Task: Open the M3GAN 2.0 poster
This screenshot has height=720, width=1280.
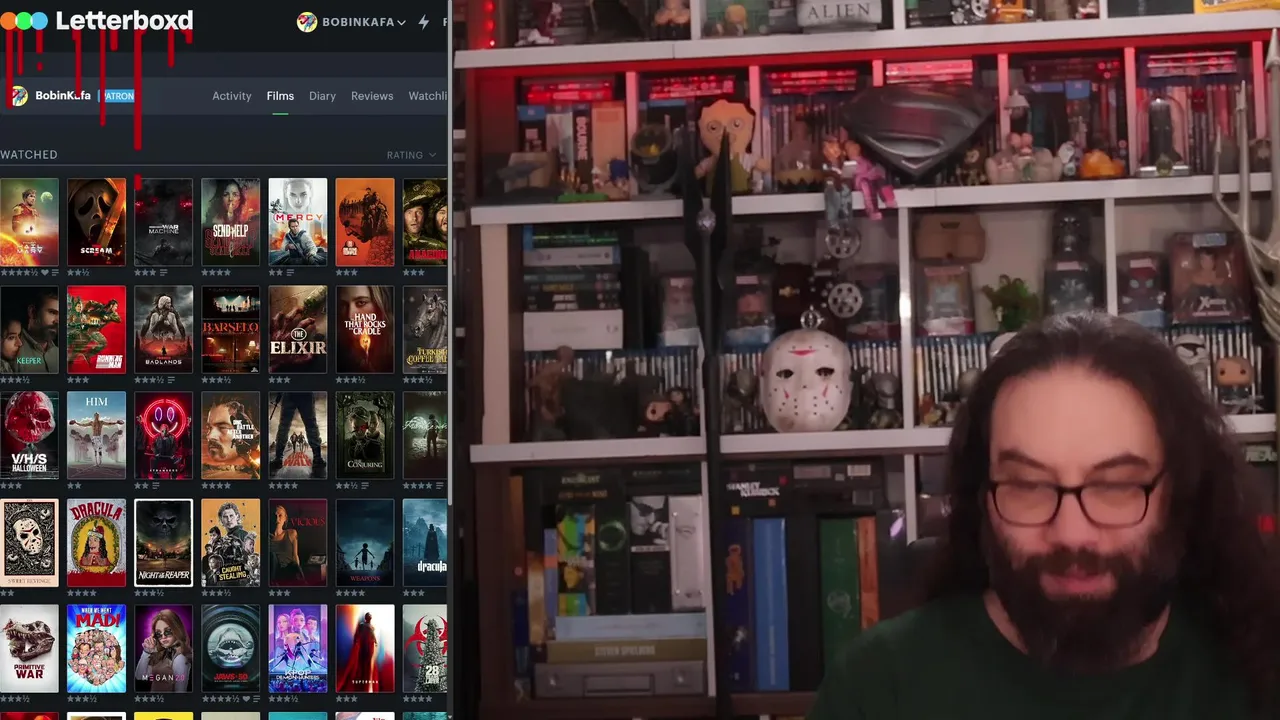Action: (164, 649)
